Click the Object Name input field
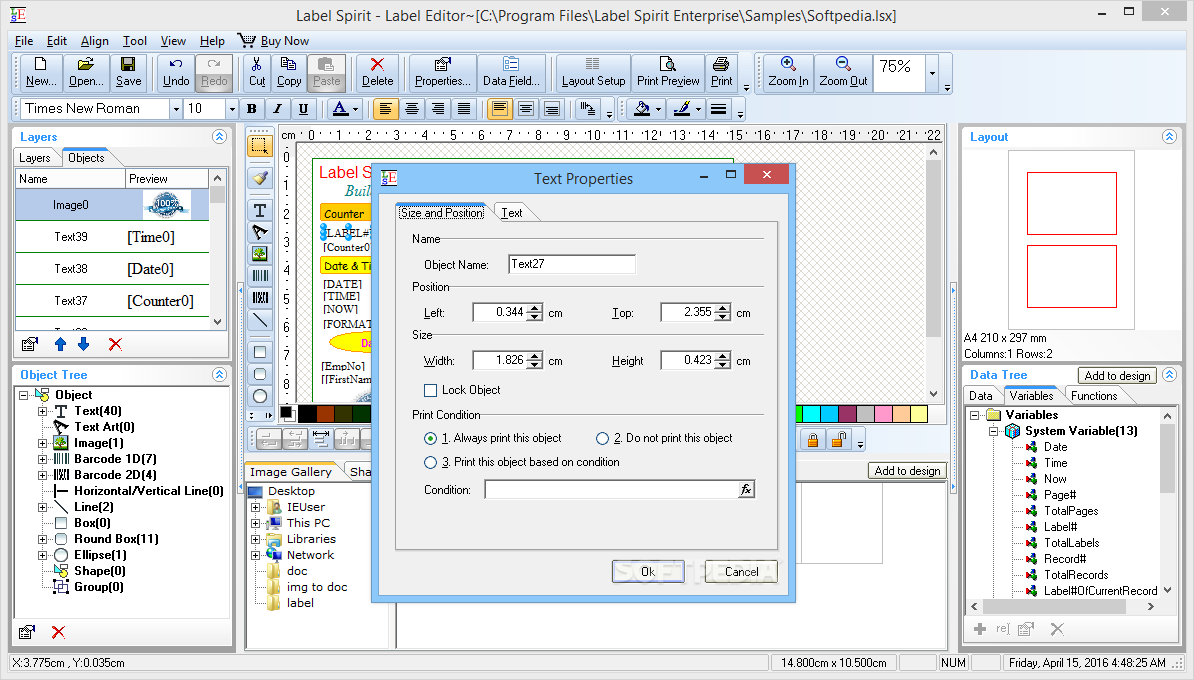 [571, 264]
